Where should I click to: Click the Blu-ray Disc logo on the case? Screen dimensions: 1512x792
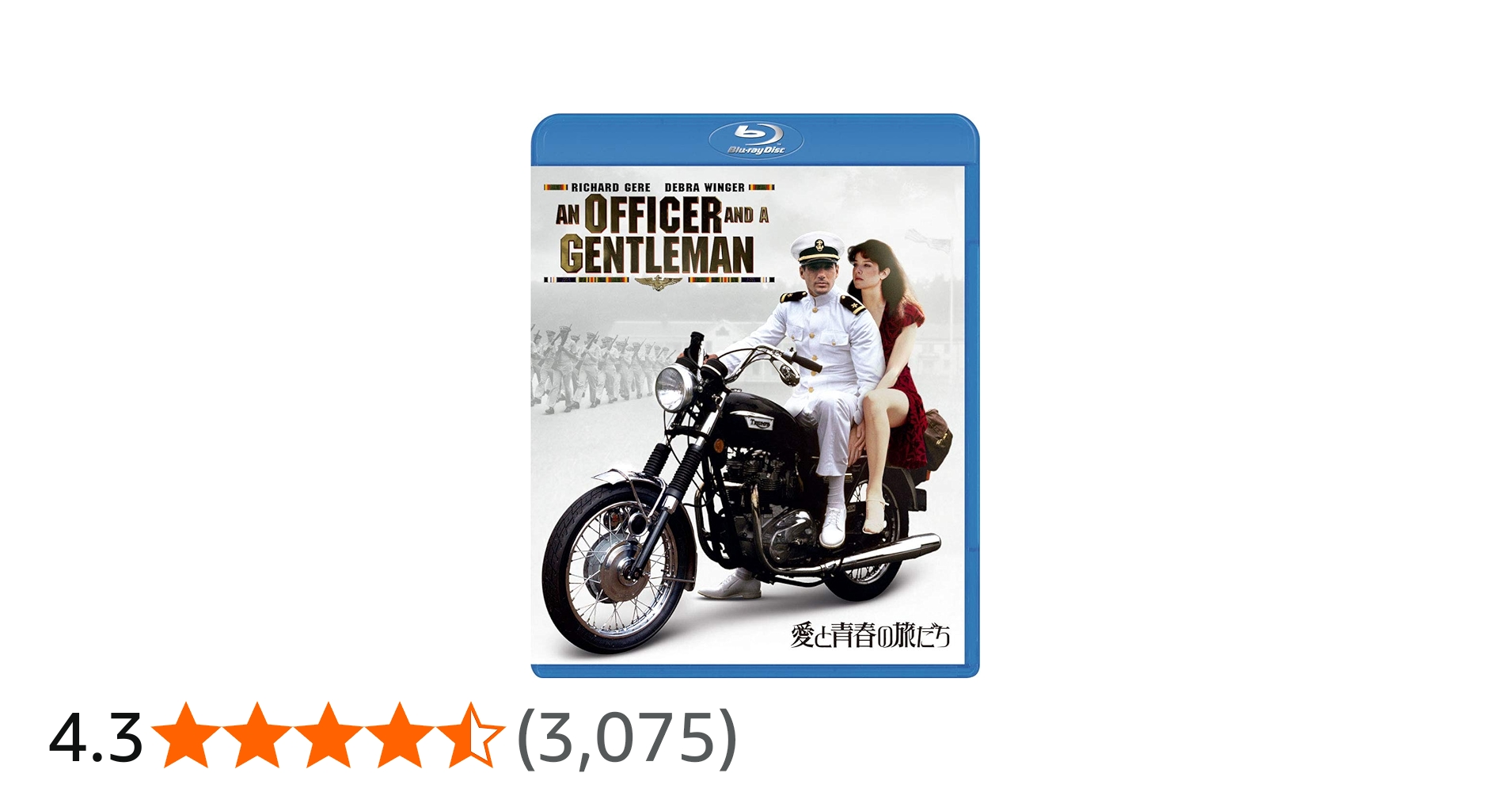756,139
